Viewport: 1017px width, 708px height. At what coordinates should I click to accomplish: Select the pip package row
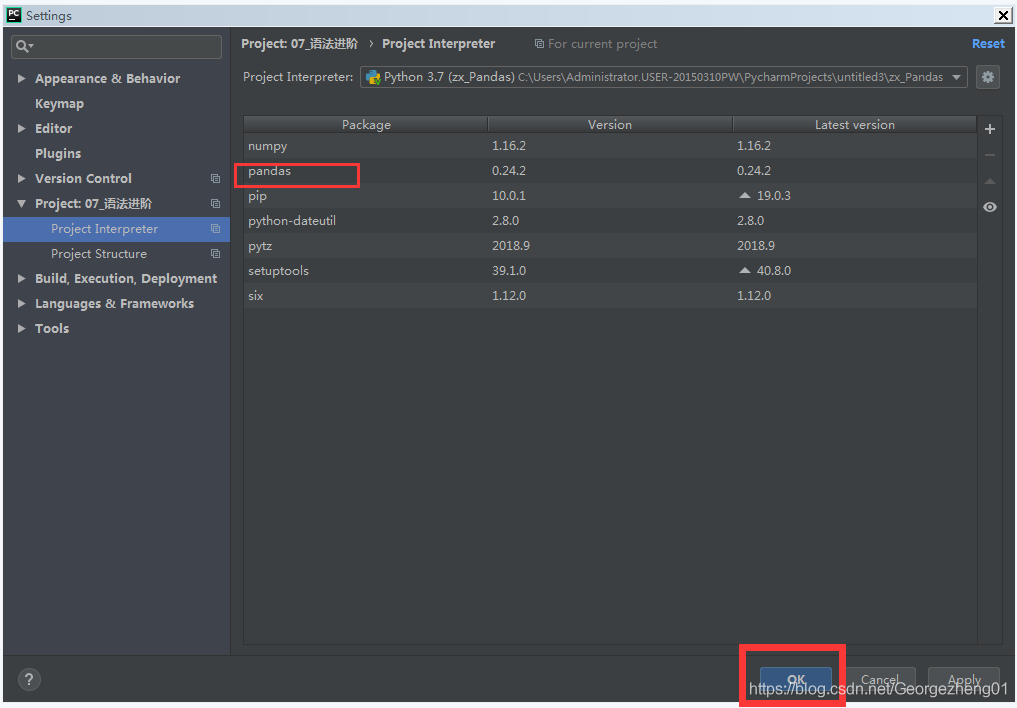point(610,196)
